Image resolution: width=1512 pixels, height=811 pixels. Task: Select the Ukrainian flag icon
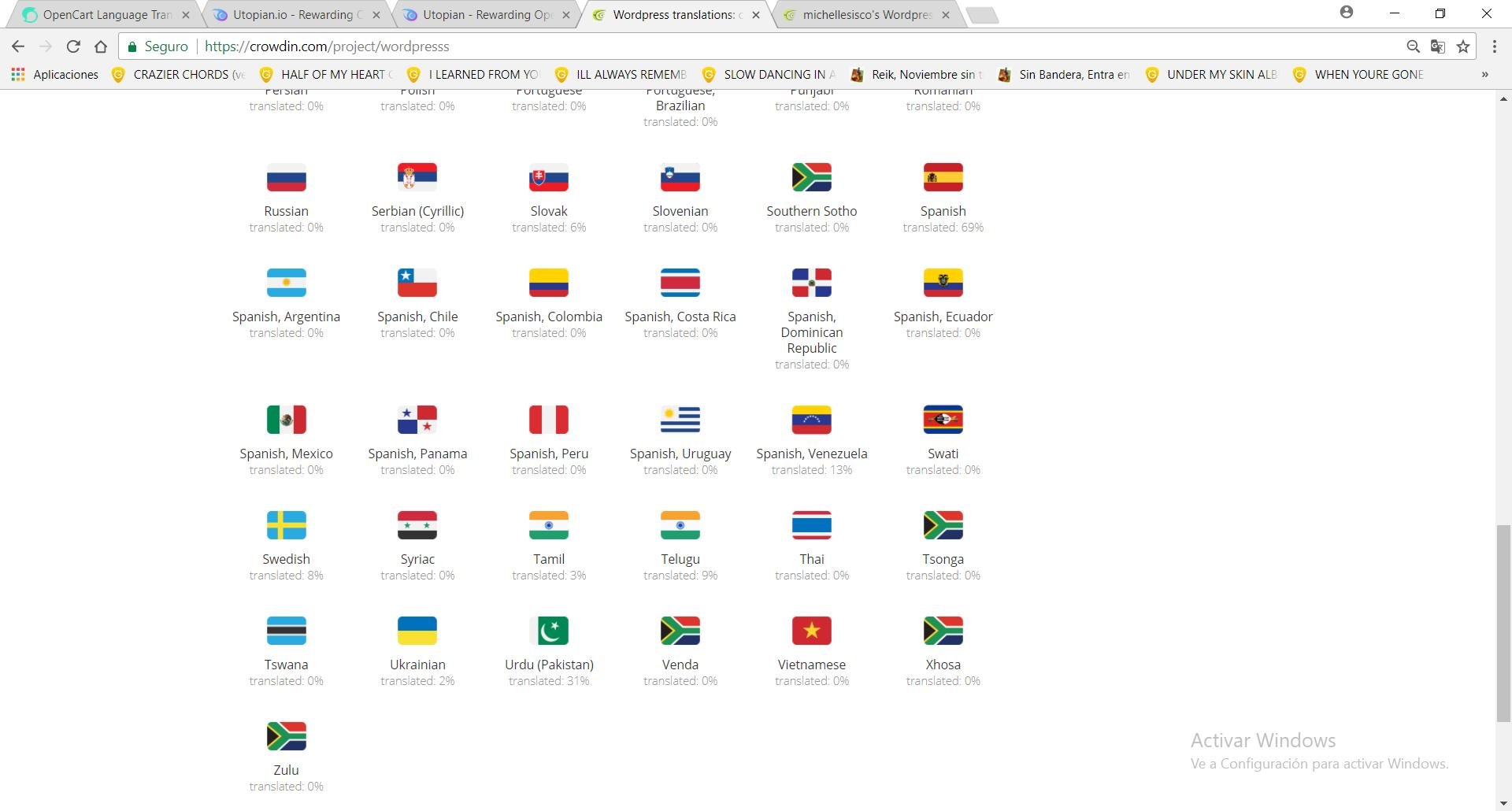417,631
